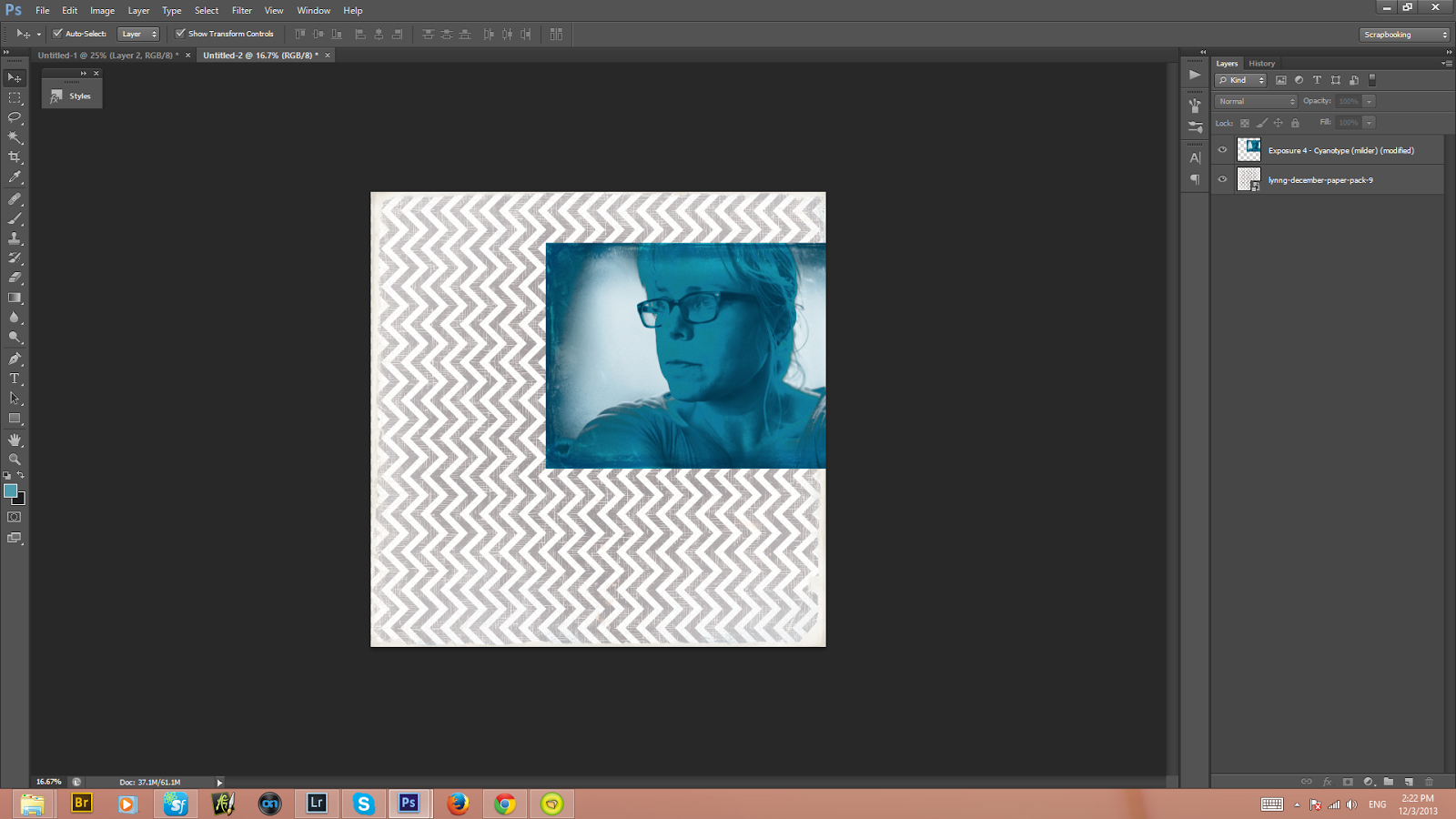Toggle lock all
Screen dimensions: 1456x819
tap(1295, 123)
